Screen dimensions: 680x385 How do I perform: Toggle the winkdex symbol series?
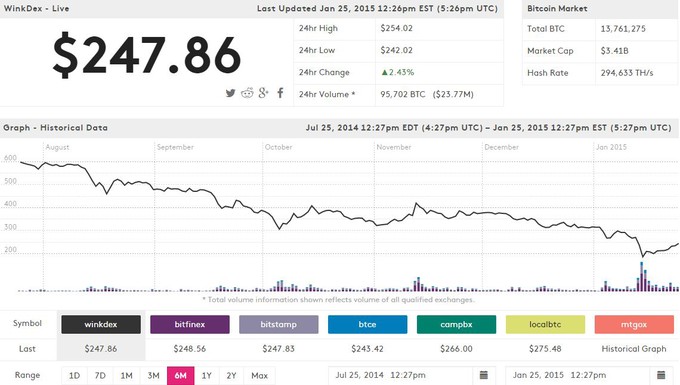pos(101,324)
